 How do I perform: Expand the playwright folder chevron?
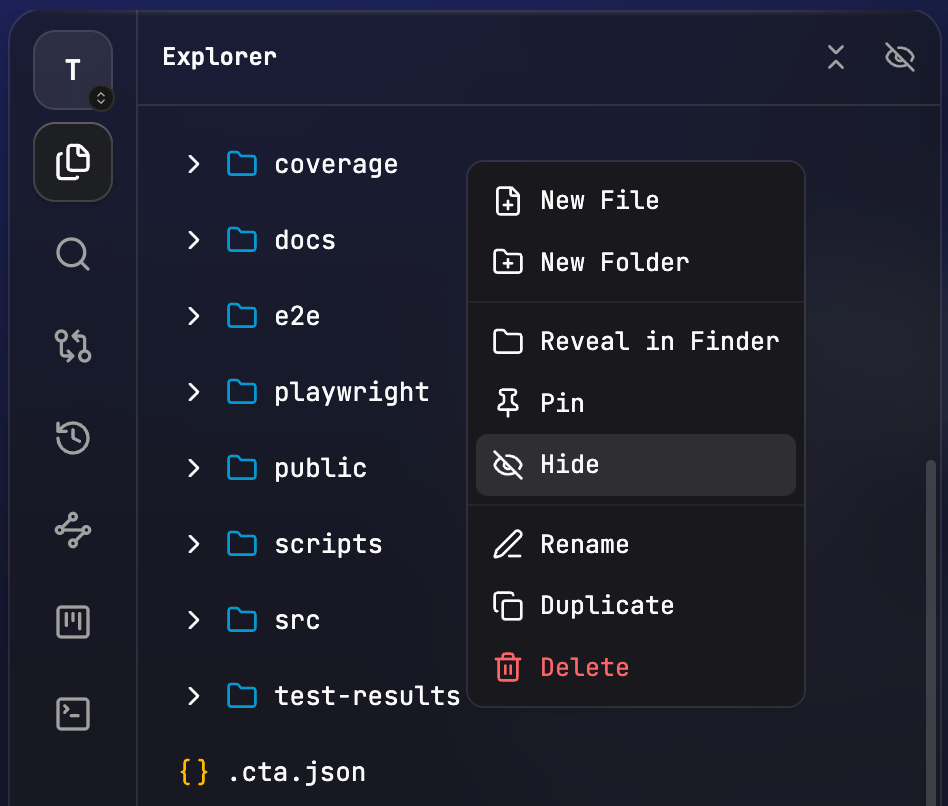click(193, 392)
